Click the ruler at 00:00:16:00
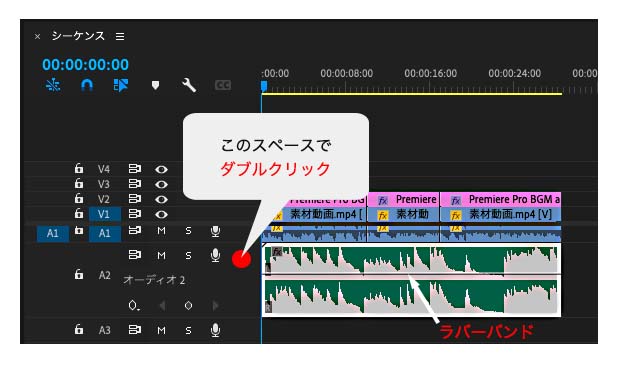This screenshot has height=368, width=617. [x=430, y=74]
